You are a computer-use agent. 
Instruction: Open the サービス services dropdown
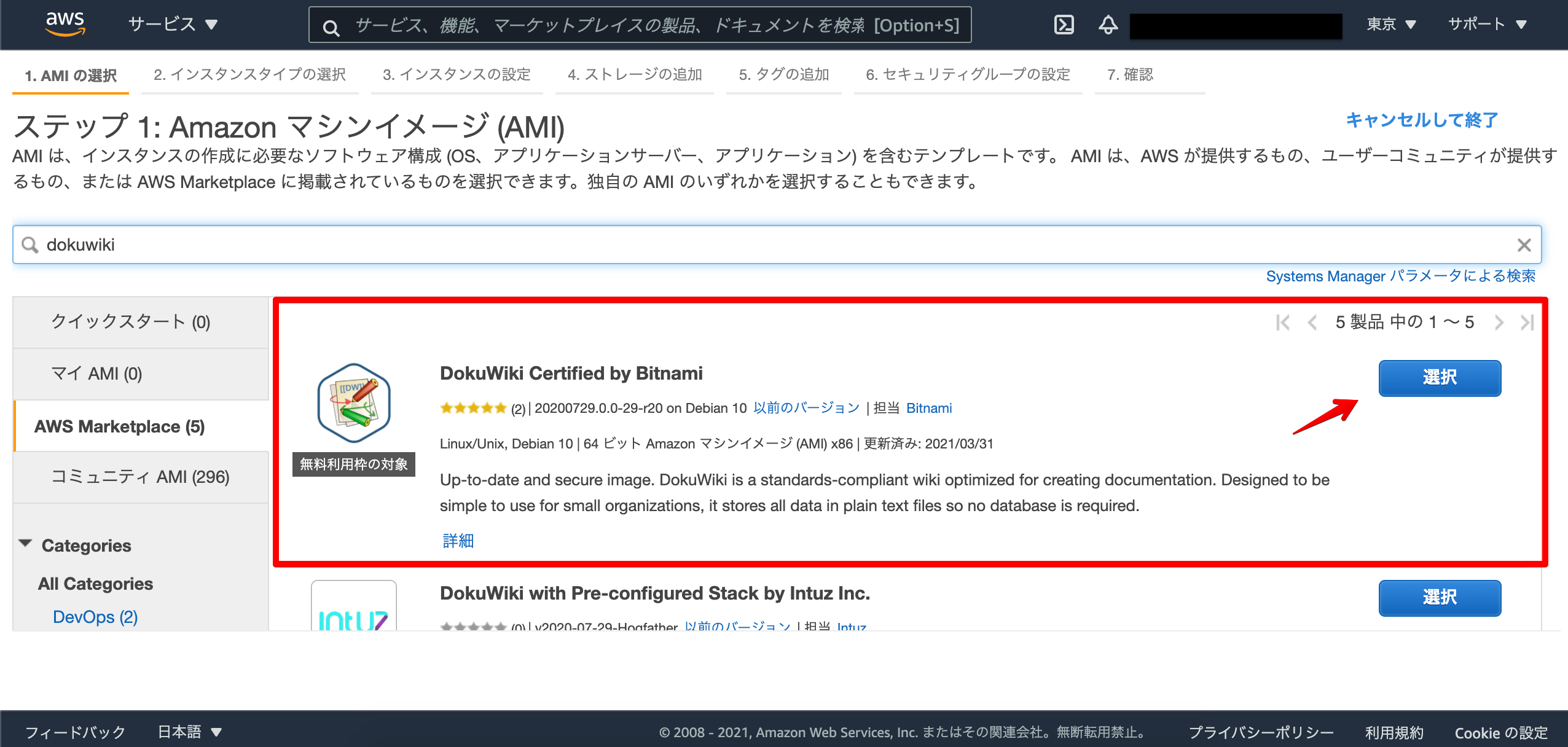173,25
